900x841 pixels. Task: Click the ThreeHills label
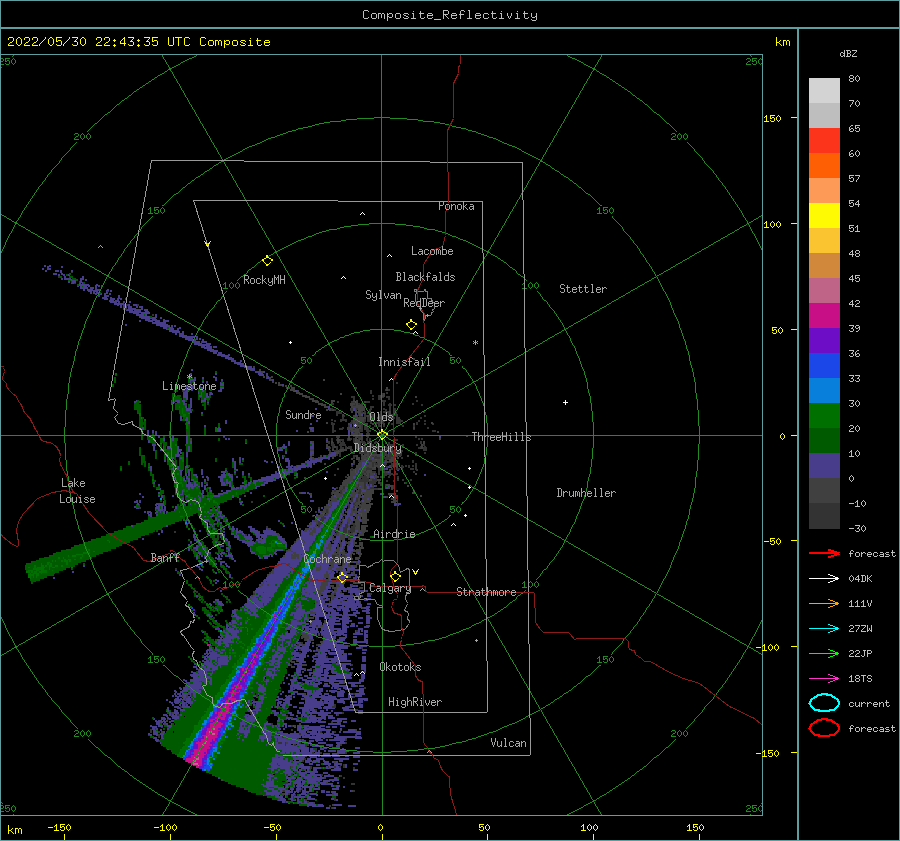(502, 437)
